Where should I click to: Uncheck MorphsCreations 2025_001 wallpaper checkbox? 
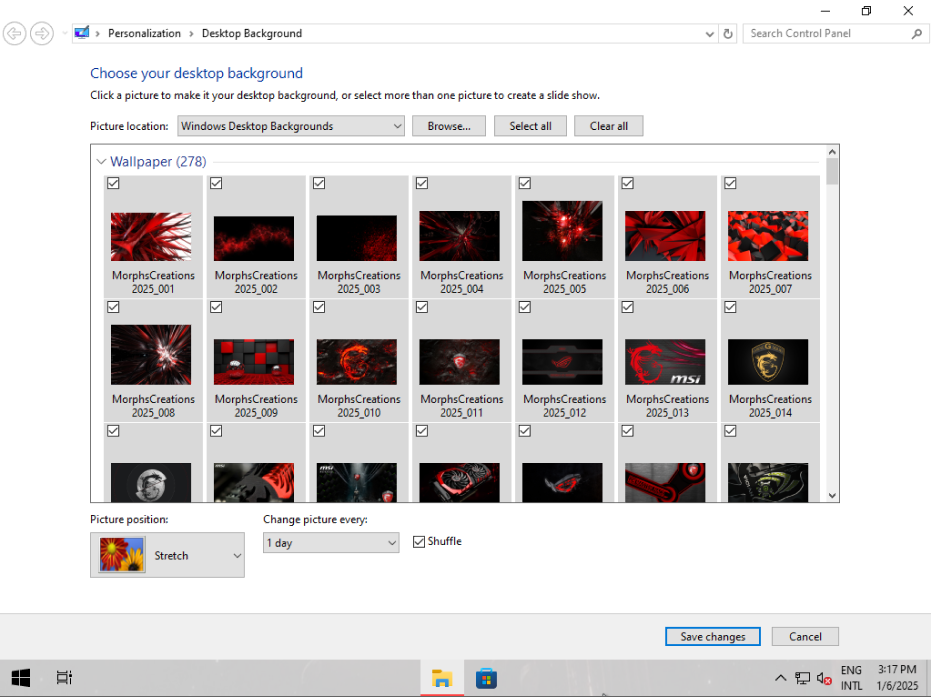coord(113,183)
